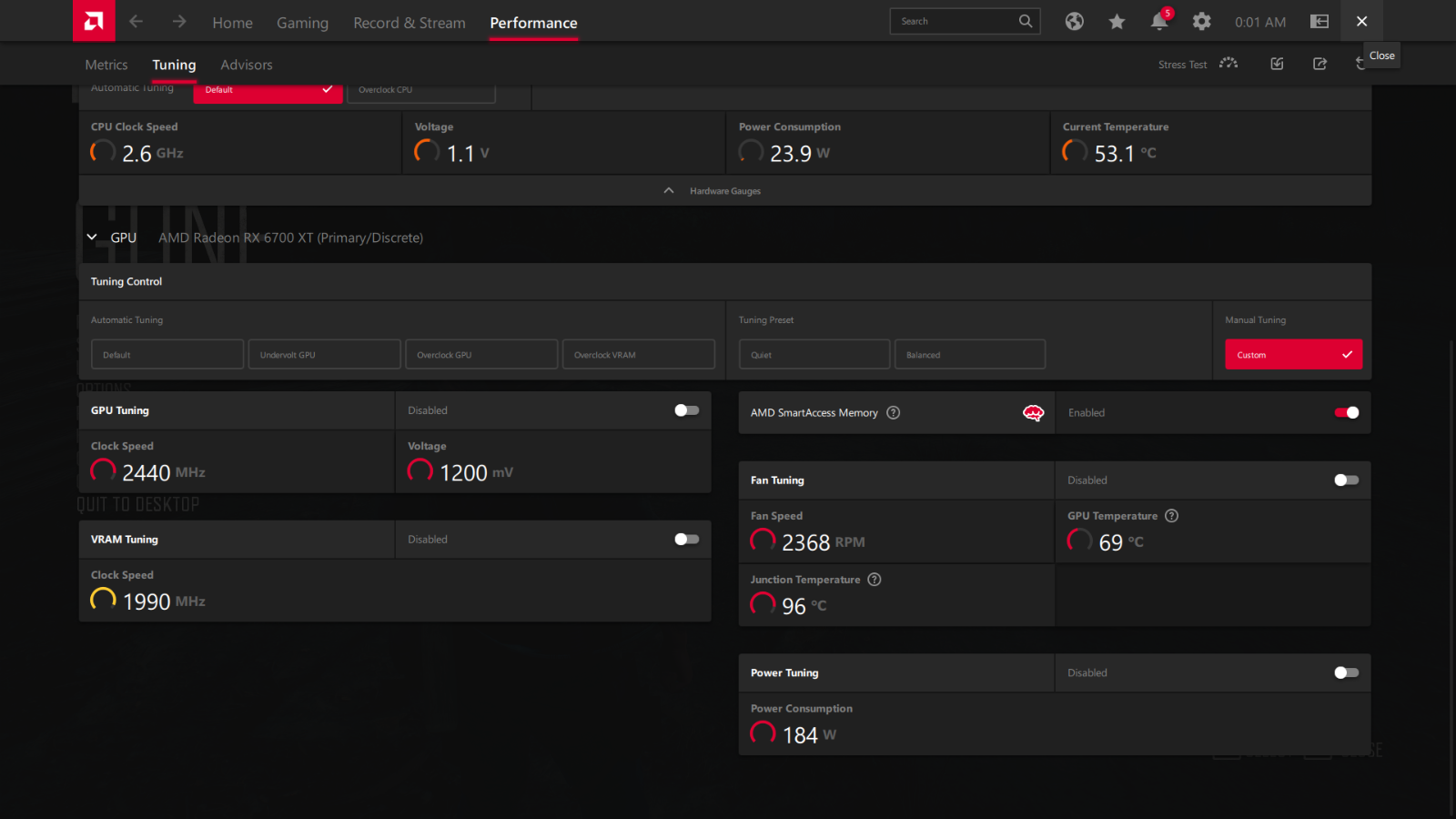Select Custom manual tuning button
Viewport: 1456px width, 819px height.
coord(1293,355)
